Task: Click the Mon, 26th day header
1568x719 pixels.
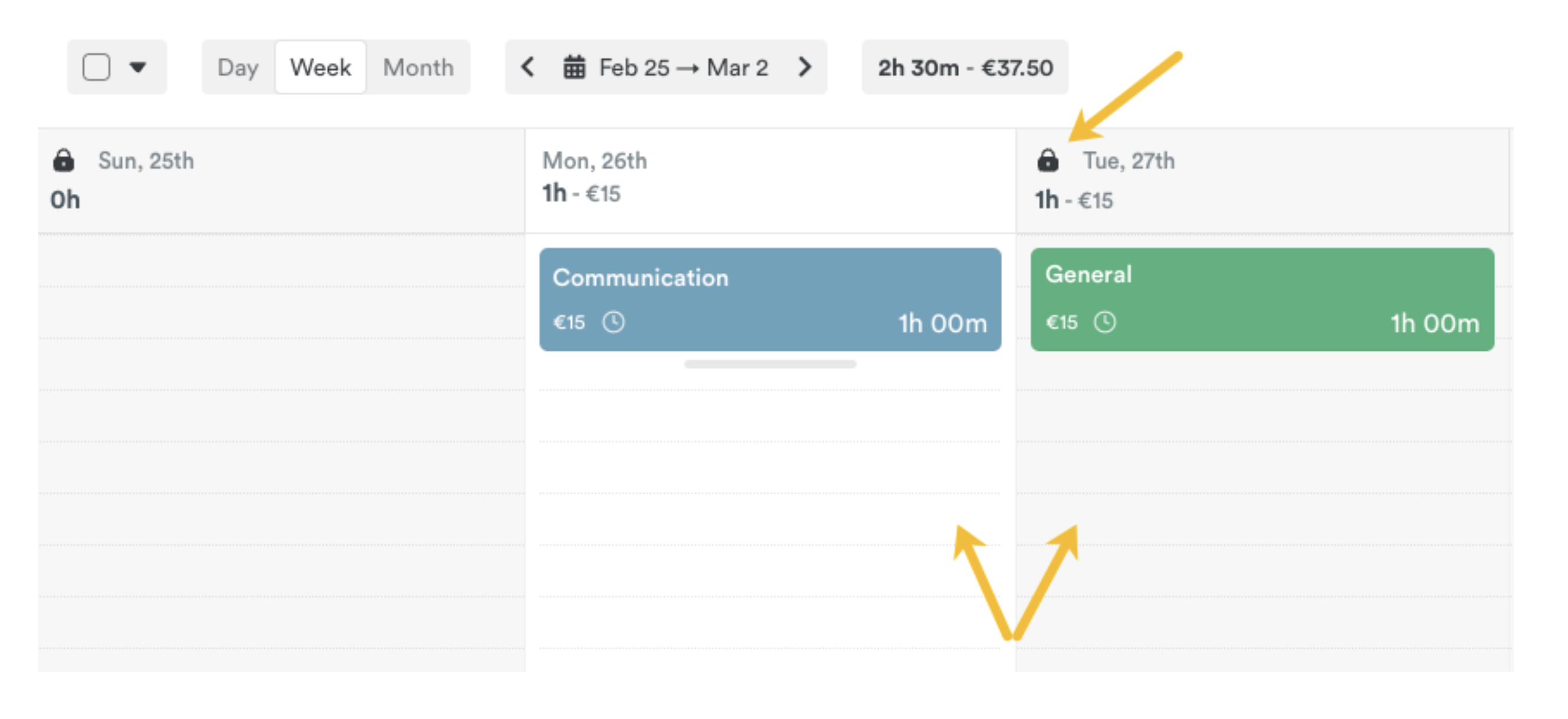Action: 595,161
